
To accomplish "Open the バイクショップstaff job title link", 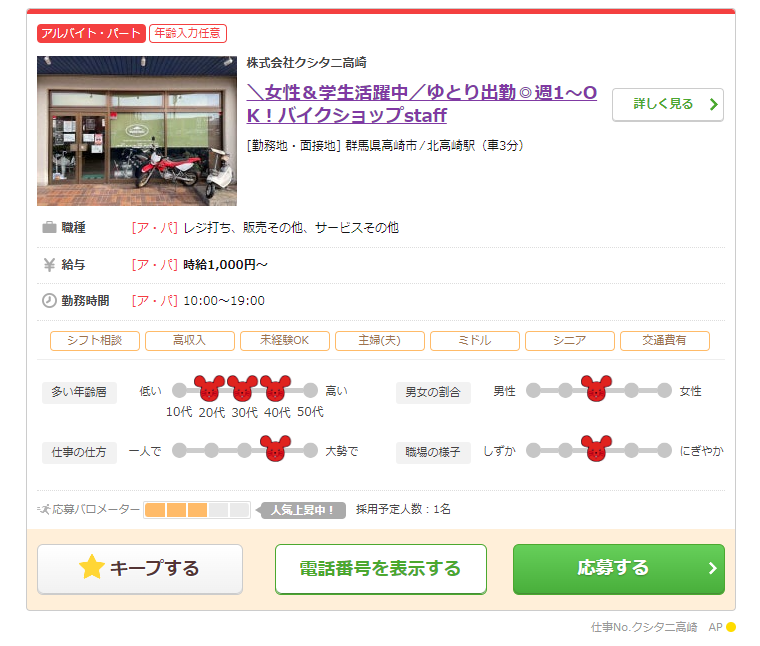I will pos(421,104).
